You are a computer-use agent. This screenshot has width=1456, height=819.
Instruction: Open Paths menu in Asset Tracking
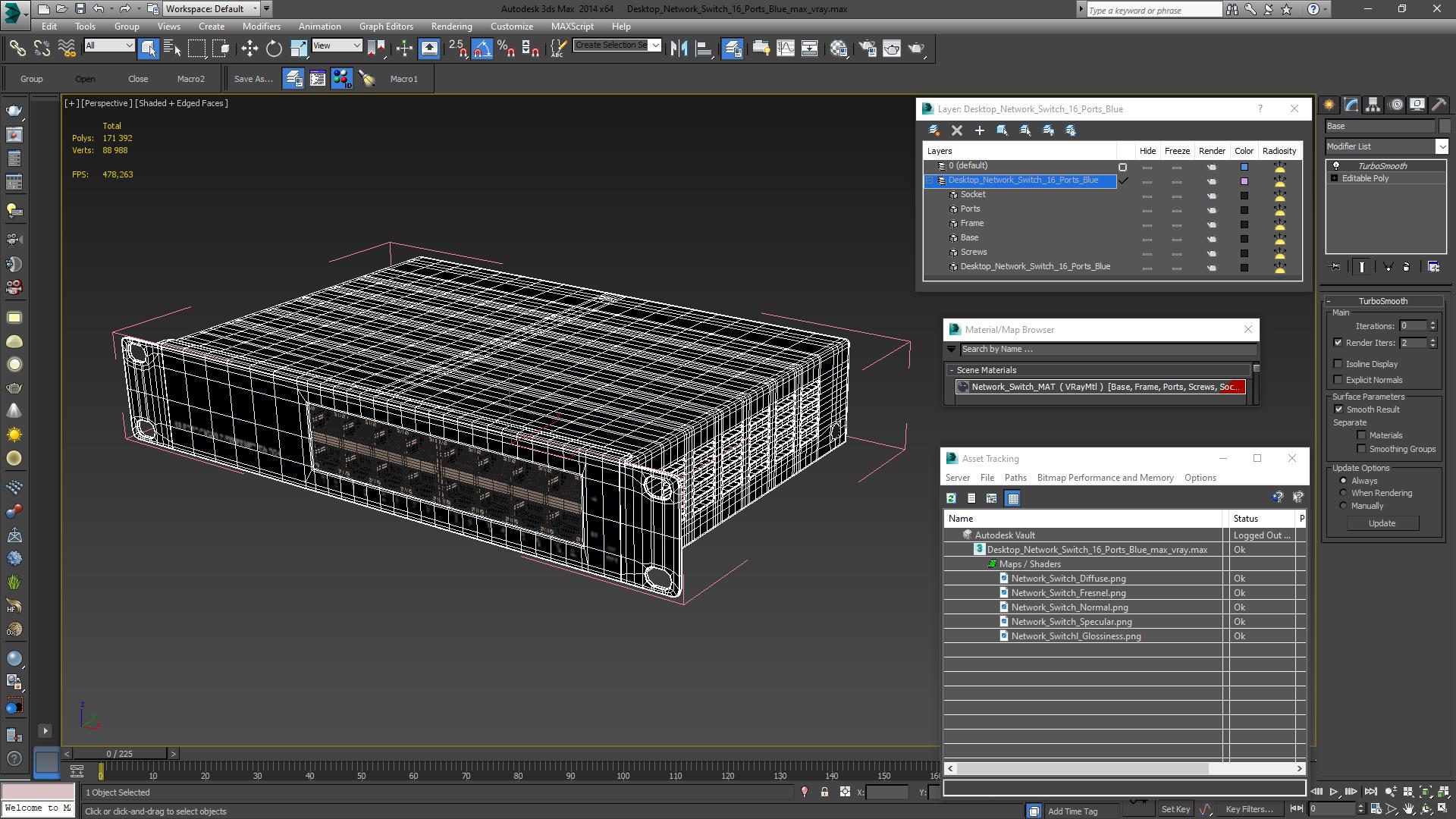click(1015, 478)
